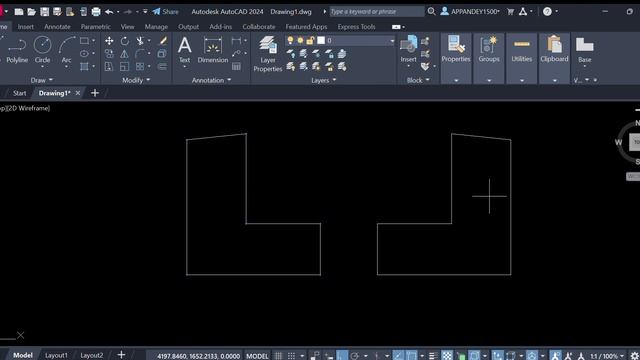The width and height of the screenshot is (640, 360).
Task: Click the Share button
Action: [x=165, y=12]
